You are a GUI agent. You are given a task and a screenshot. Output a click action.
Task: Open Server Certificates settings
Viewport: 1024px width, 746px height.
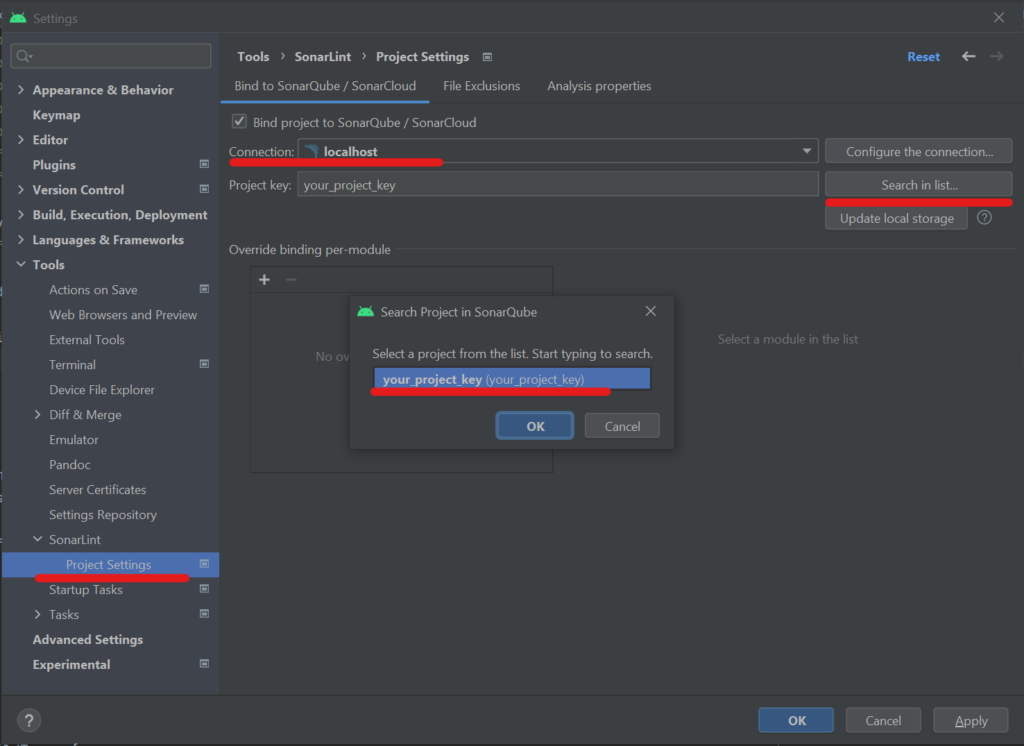pos(98,490)
